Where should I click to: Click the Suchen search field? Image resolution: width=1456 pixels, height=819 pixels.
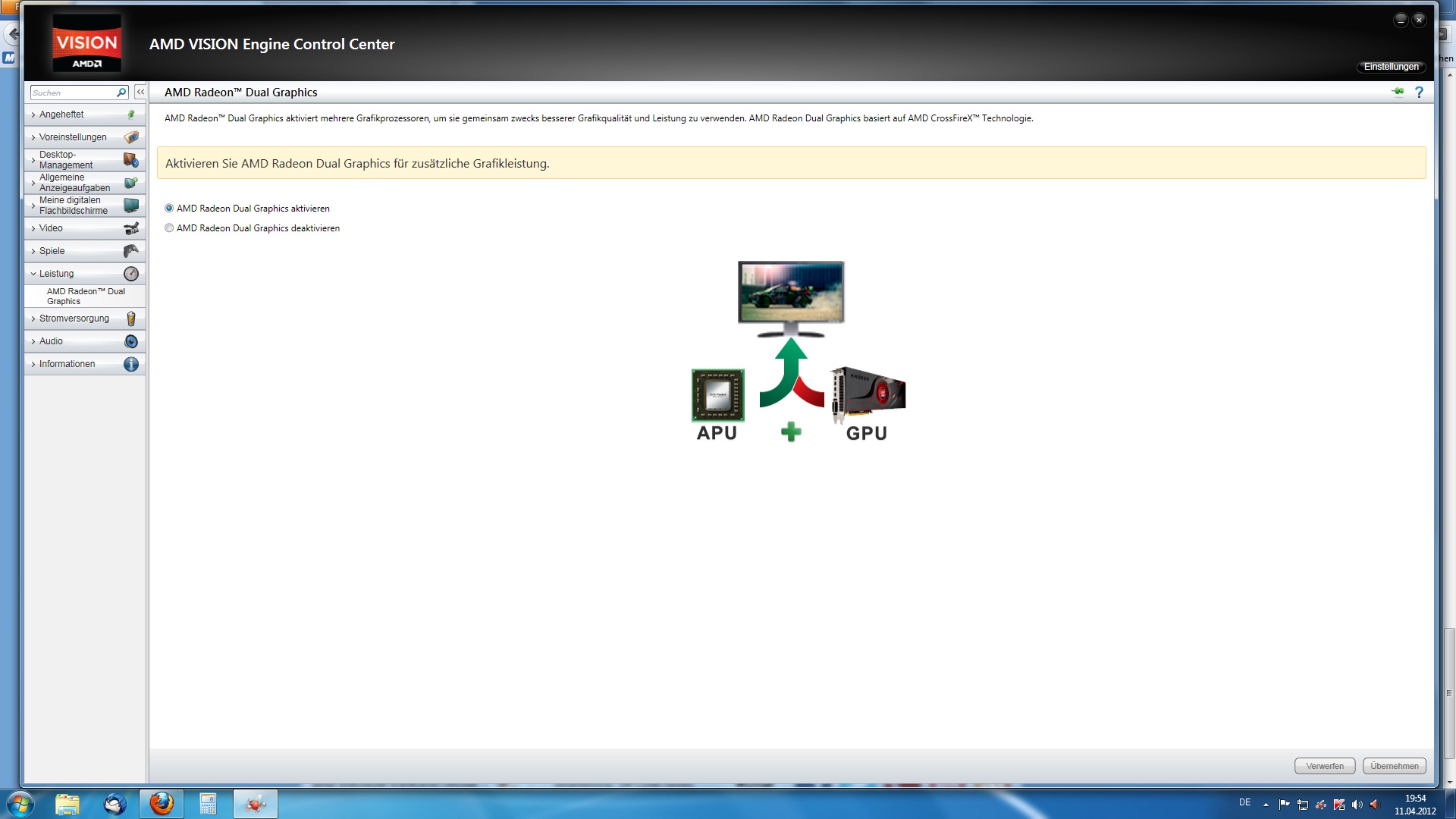pos(73,93)
